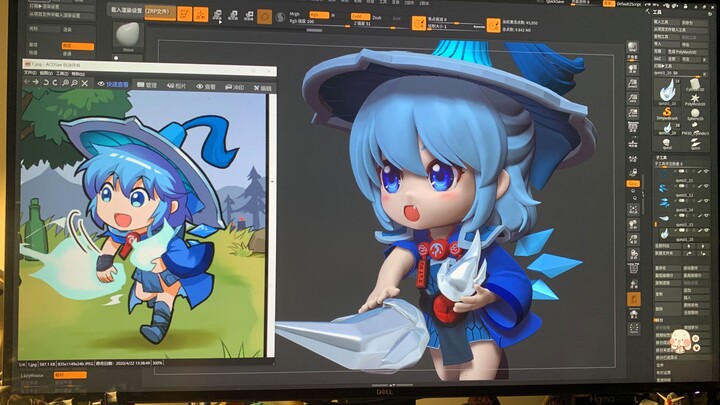Click 生成 PolyMesh3D button
This screenshot has height=405, width=720.
[x=687, y=52]
